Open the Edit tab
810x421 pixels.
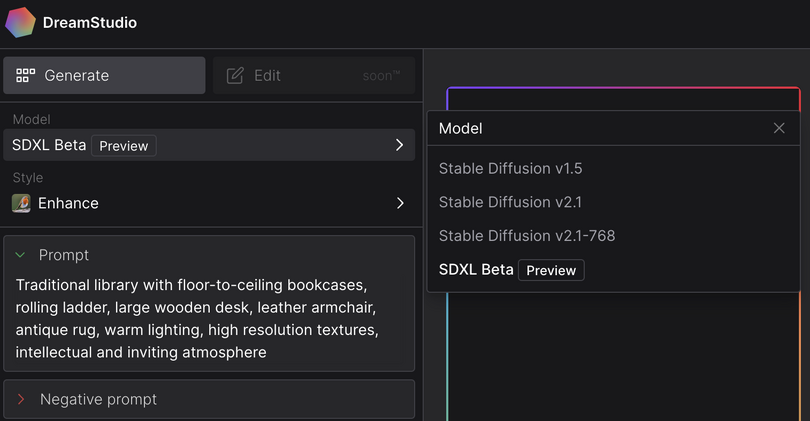(314, 75)
